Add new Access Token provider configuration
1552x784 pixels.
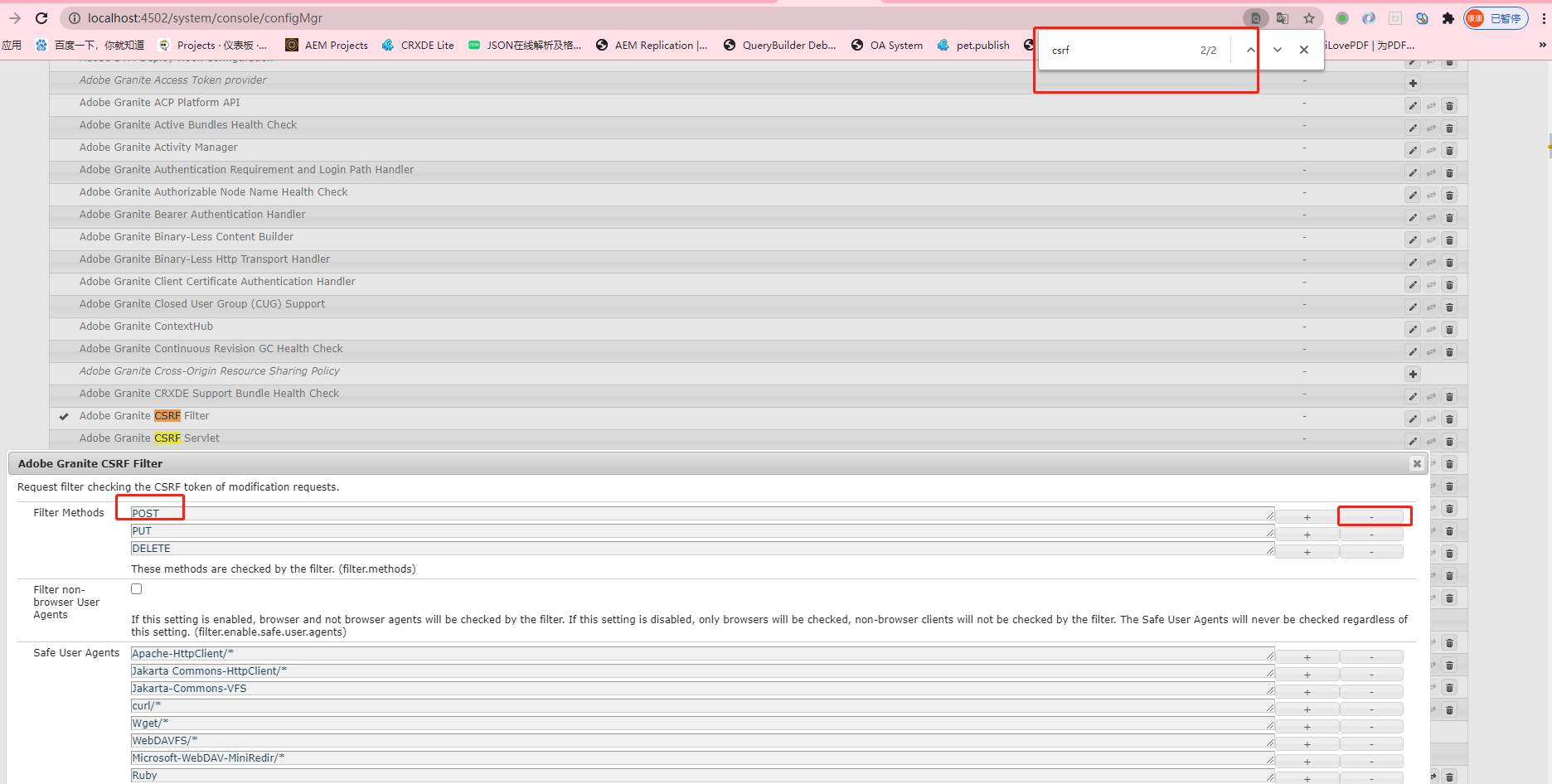tap(1413, 83)
